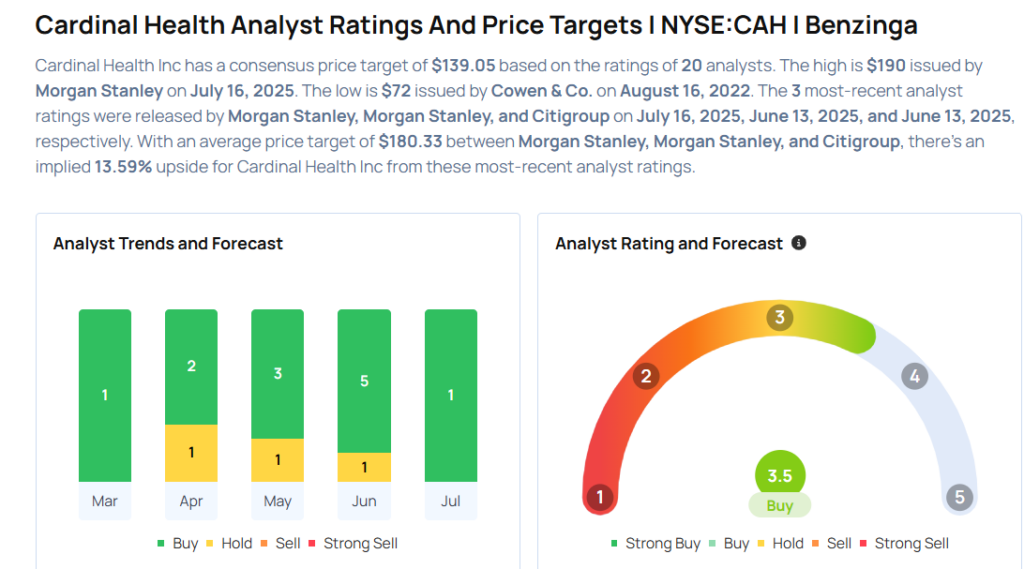Click gauge marker number 5
Image resolution: width=1024 pixels, height=569 pixels.
959,497
